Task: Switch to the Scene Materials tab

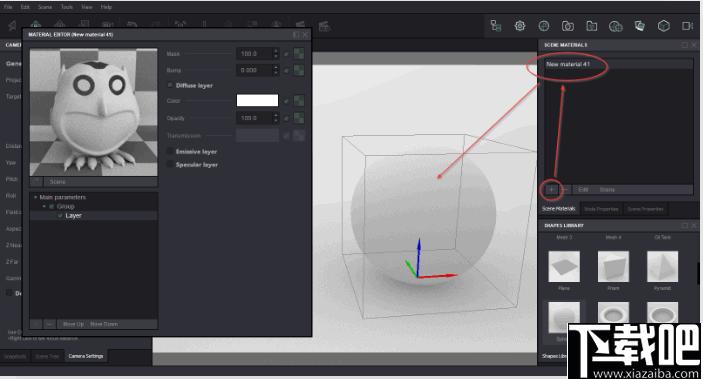Action: point(559,209)
